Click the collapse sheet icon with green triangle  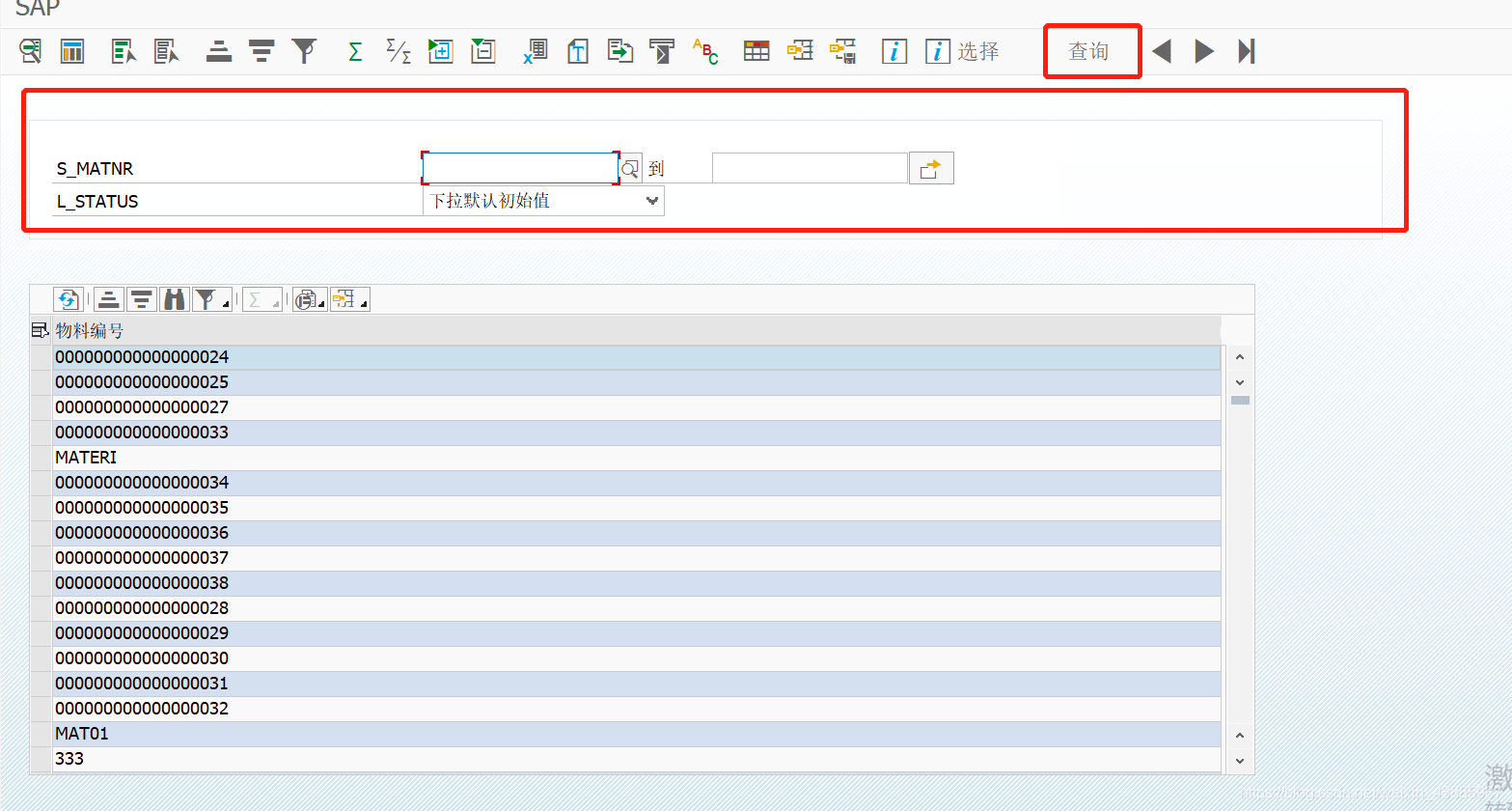[483, 51]
